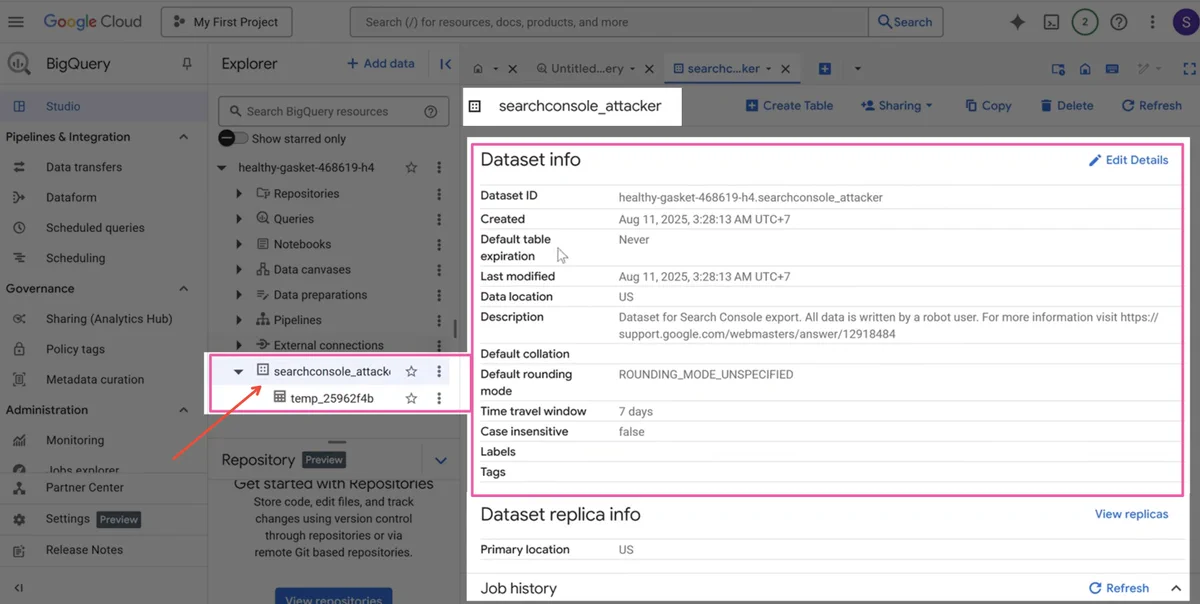Copy the dataset with Copy button
This screenshot has width=1200, height=604.
[988, 105]
